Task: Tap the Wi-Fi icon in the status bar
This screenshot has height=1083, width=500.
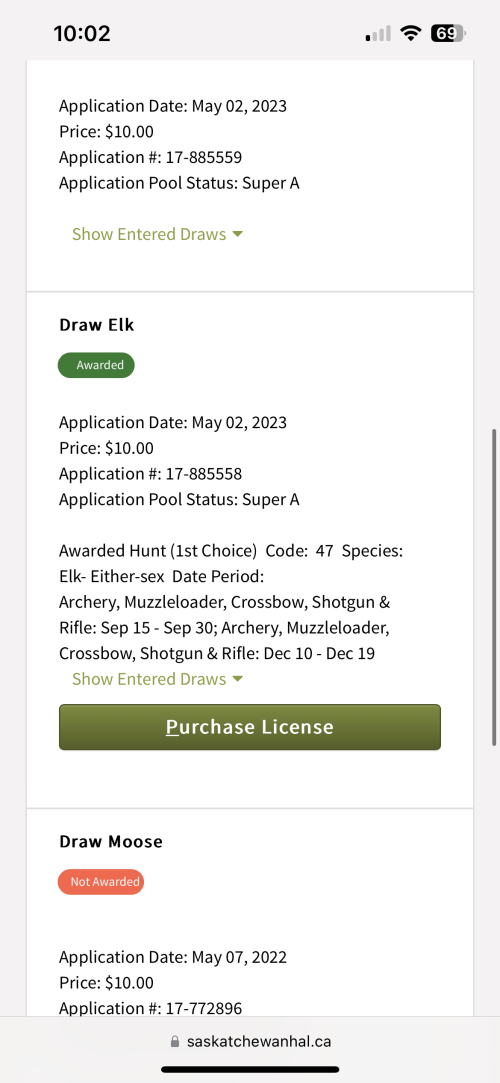Action: [412, 32]
